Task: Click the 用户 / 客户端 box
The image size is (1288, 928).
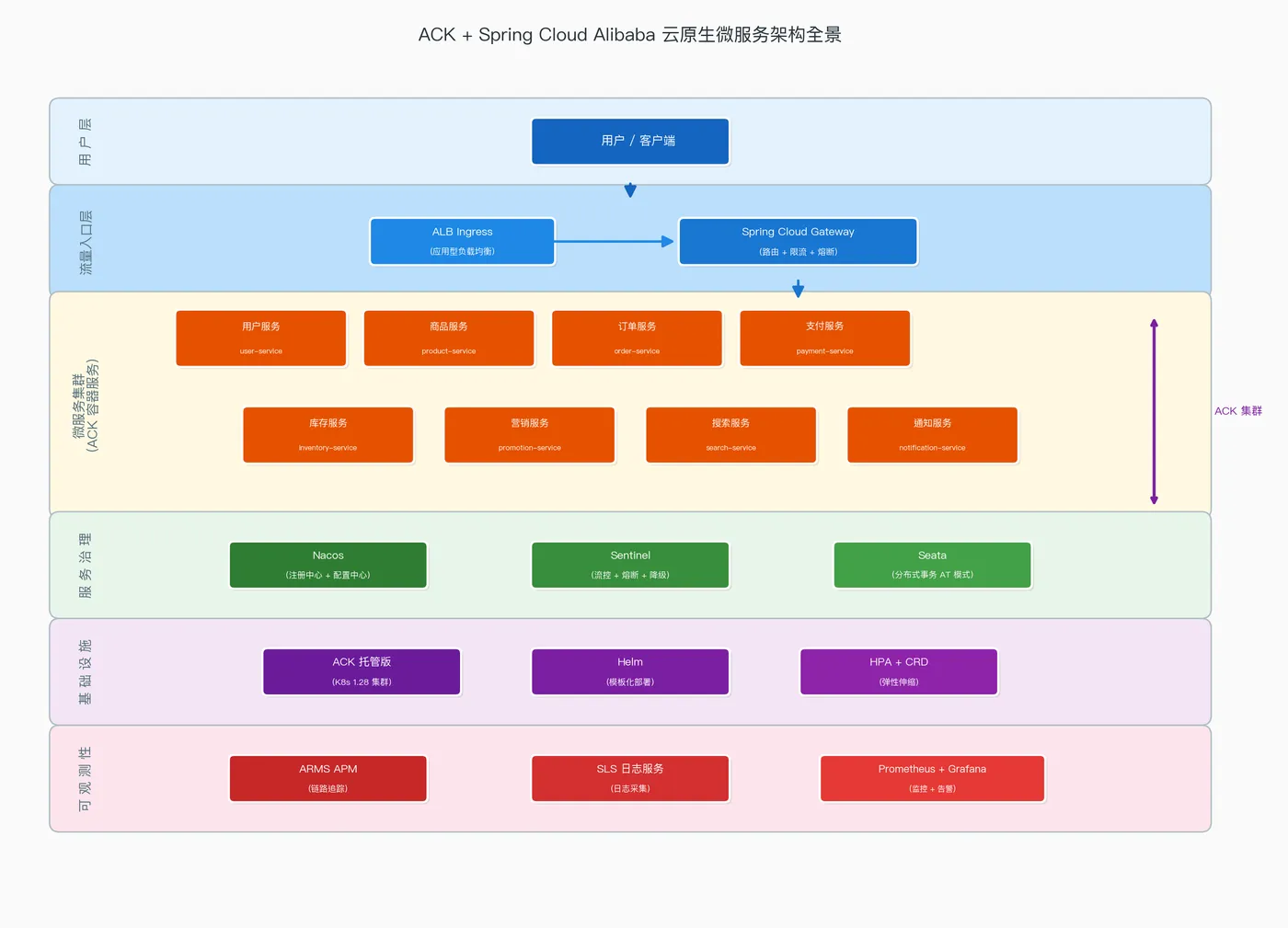Action: tap(630, 141)
